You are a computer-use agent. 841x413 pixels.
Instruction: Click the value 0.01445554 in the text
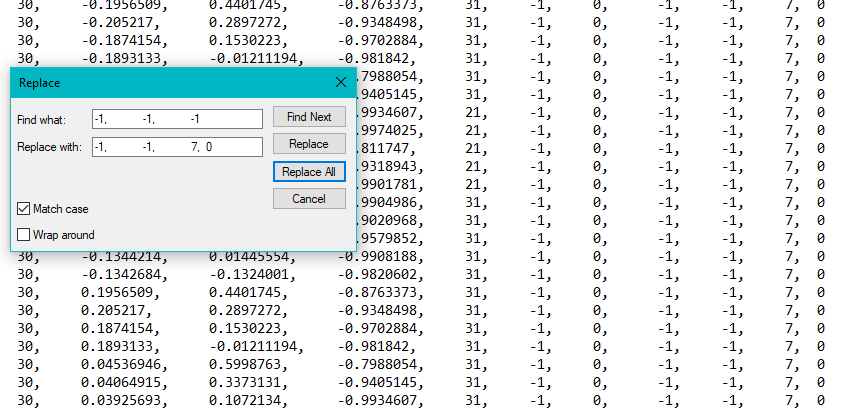click(x=250, y=257)
